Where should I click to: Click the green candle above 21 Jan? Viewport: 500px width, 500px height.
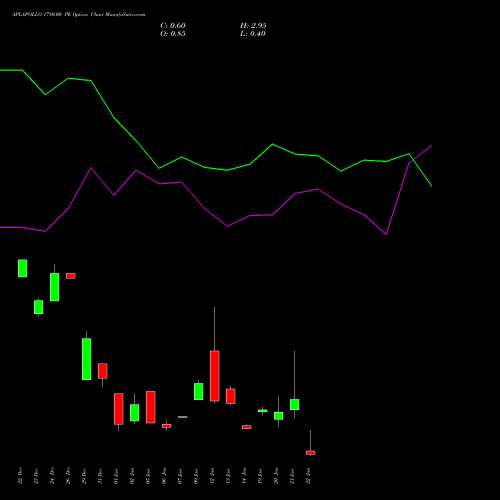[x=295, y=404]
